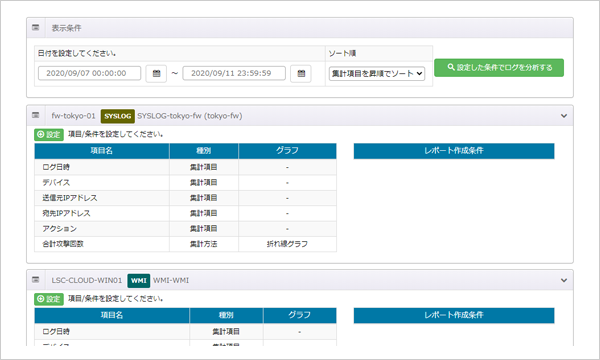Image resolution: width=600 pixels, height=360 pixels.
Task: Edit the end date field 2020/09/11
Action: point(234,73)
